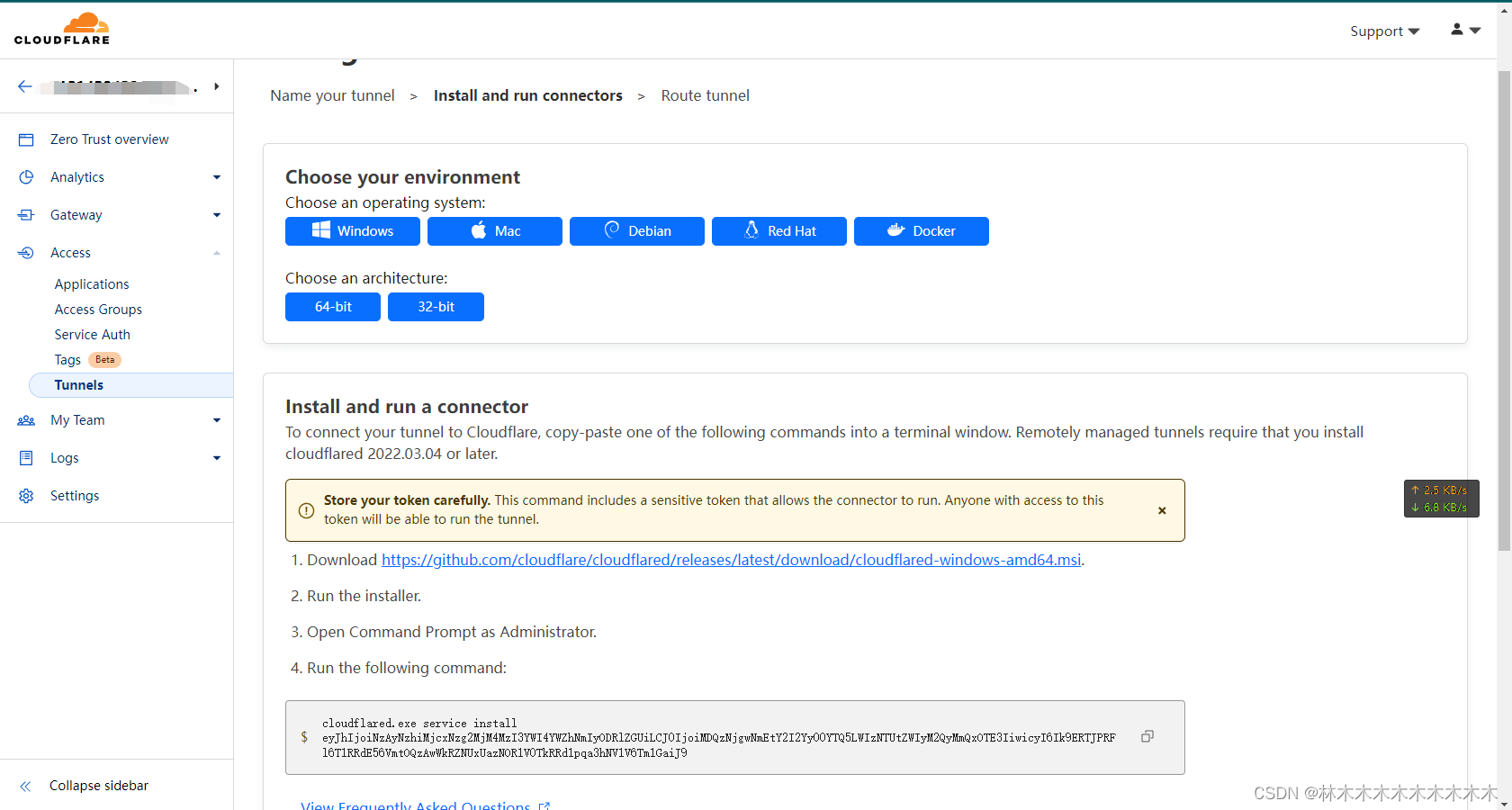Click the Cloudflare logo
Viewport: 1512px width, 810px height.
[61, 28]
